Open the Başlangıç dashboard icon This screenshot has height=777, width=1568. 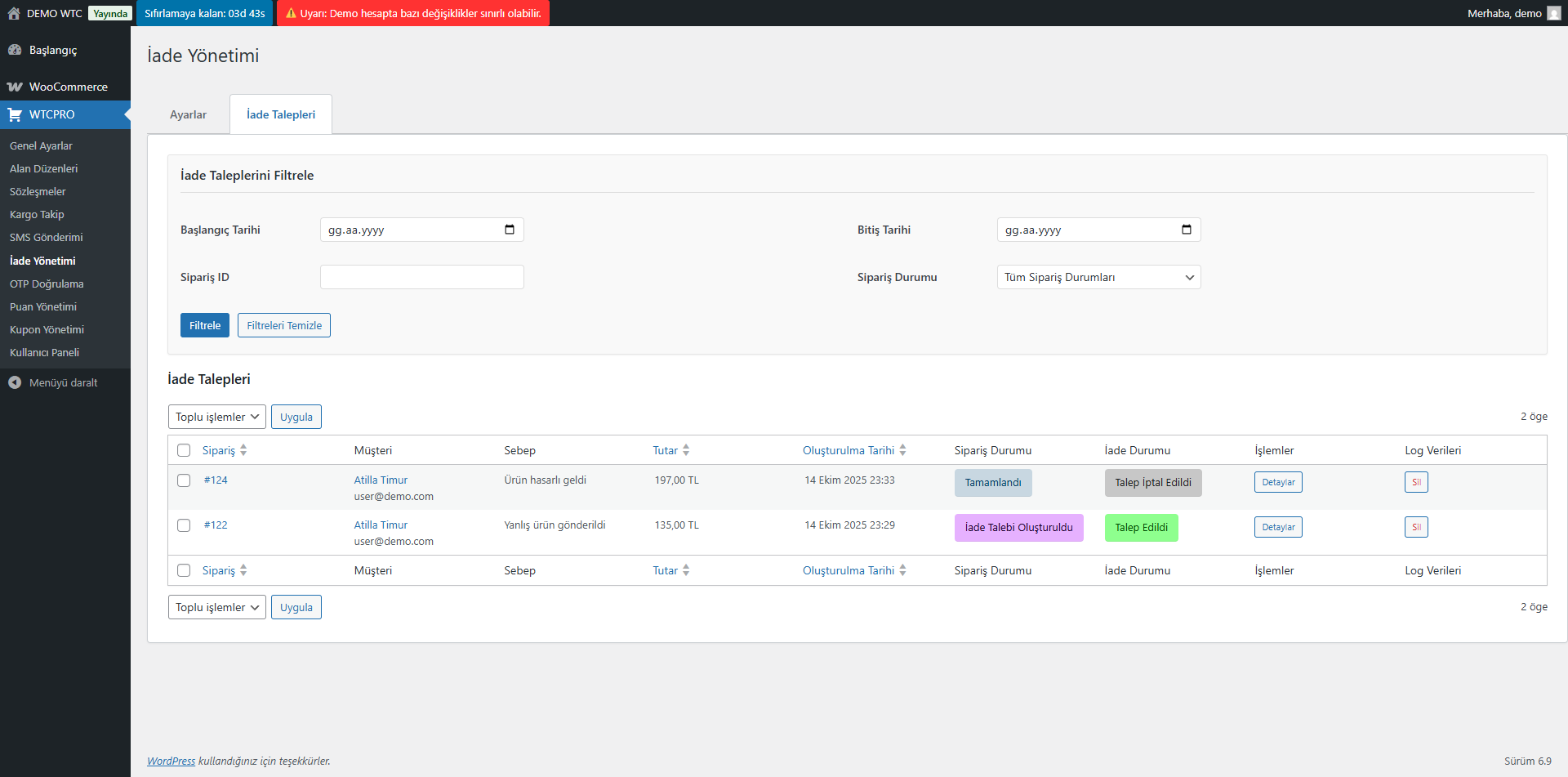pyautogui.click(x=15, y=50)
